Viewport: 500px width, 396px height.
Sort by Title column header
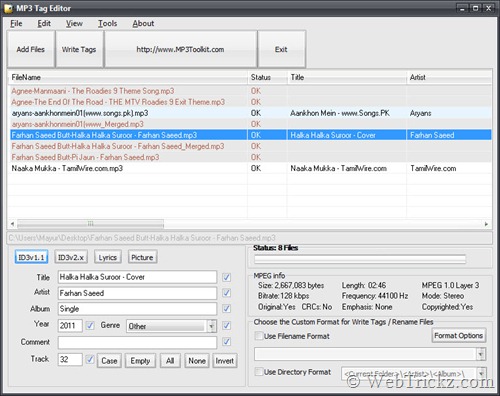(x=347, y=77)
